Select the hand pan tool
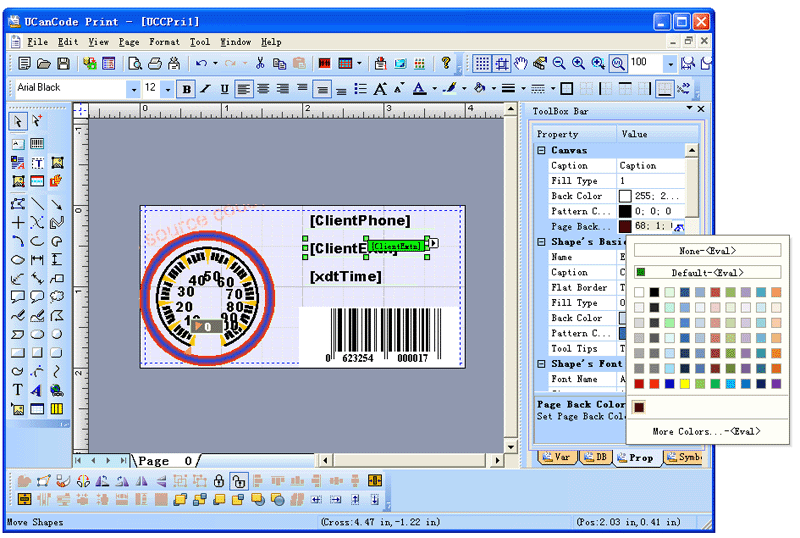 (x=521, y=63)
